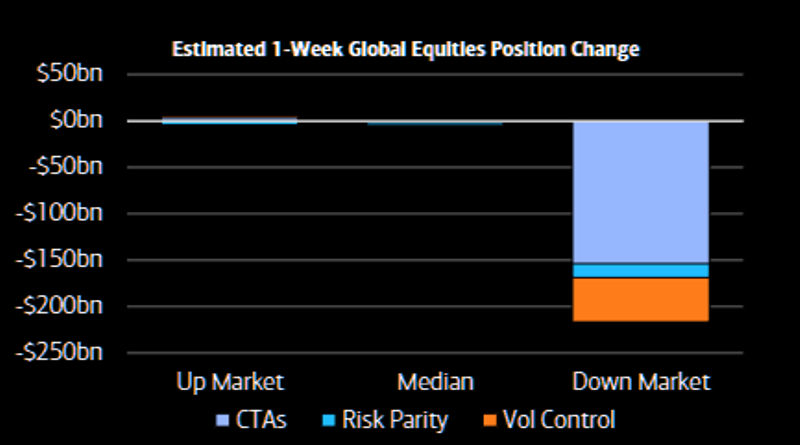This screenshot has height=445, width=800.
Task: Select the Vol Control legend label
Action: (562, 420)
